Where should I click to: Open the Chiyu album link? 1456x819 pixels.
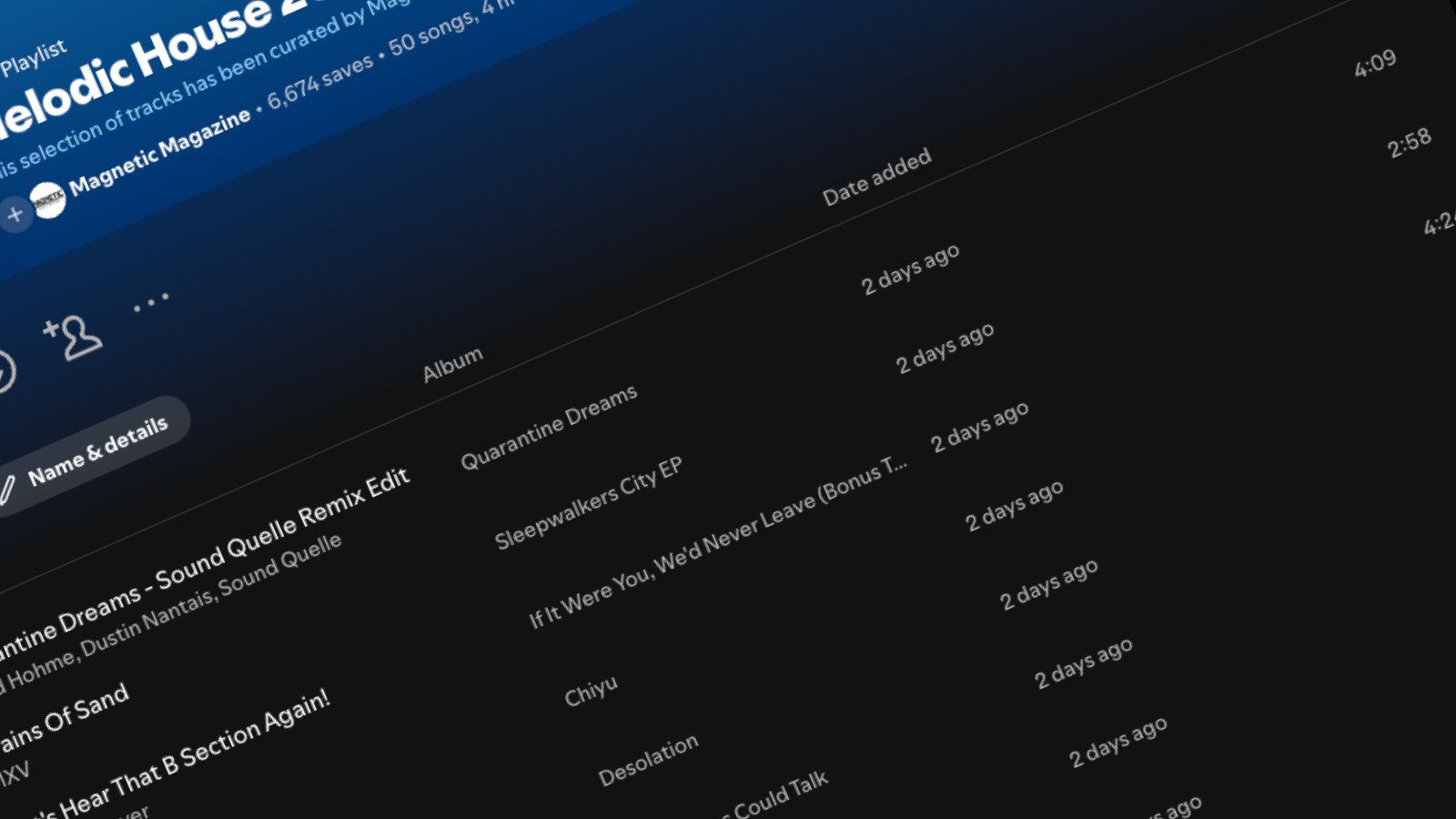[591, 690]
